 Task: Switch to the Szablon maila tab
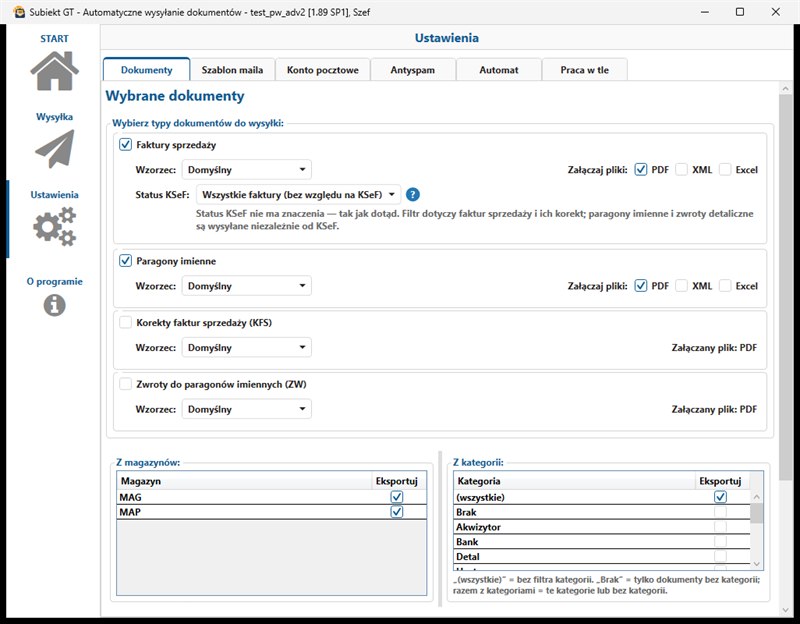coord(232,69)
